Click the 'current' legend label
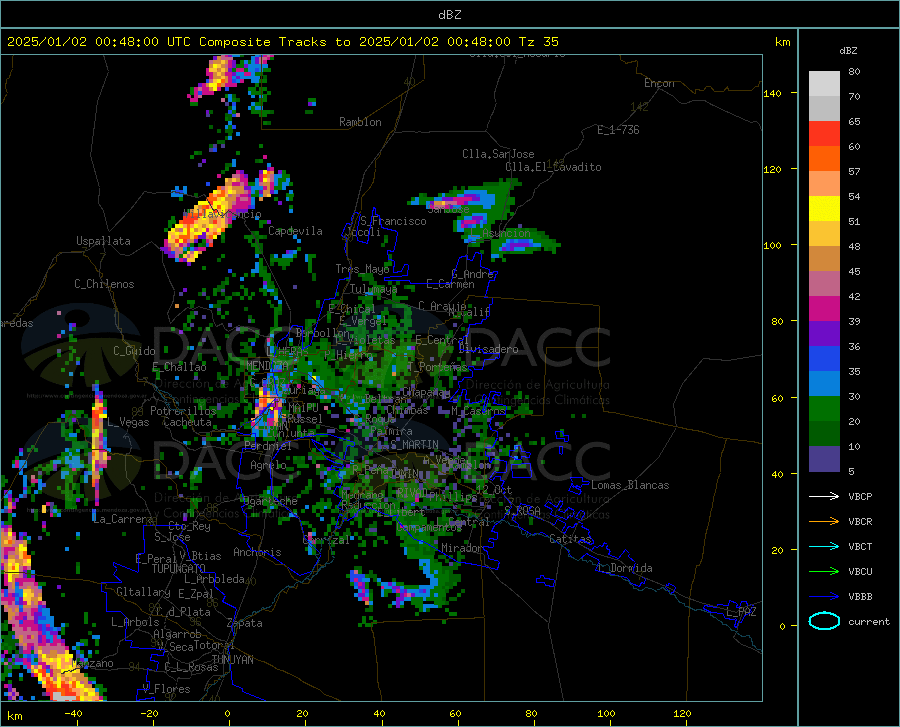900x727 pixels. click(869, 621)
